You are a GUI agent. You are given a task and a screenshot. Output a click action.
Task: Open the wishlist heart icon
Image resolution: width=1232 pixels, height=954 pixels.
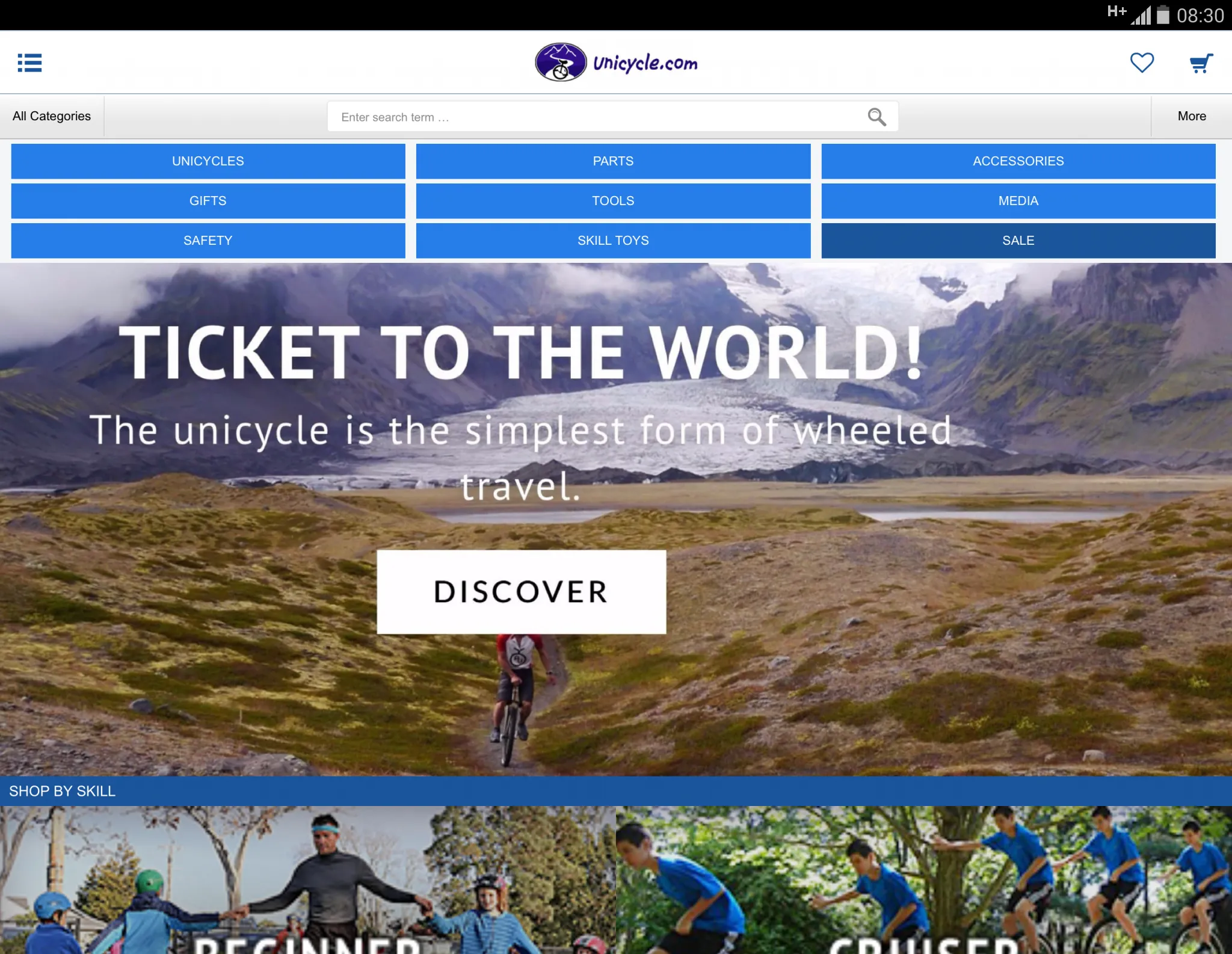coord(1143,62)
